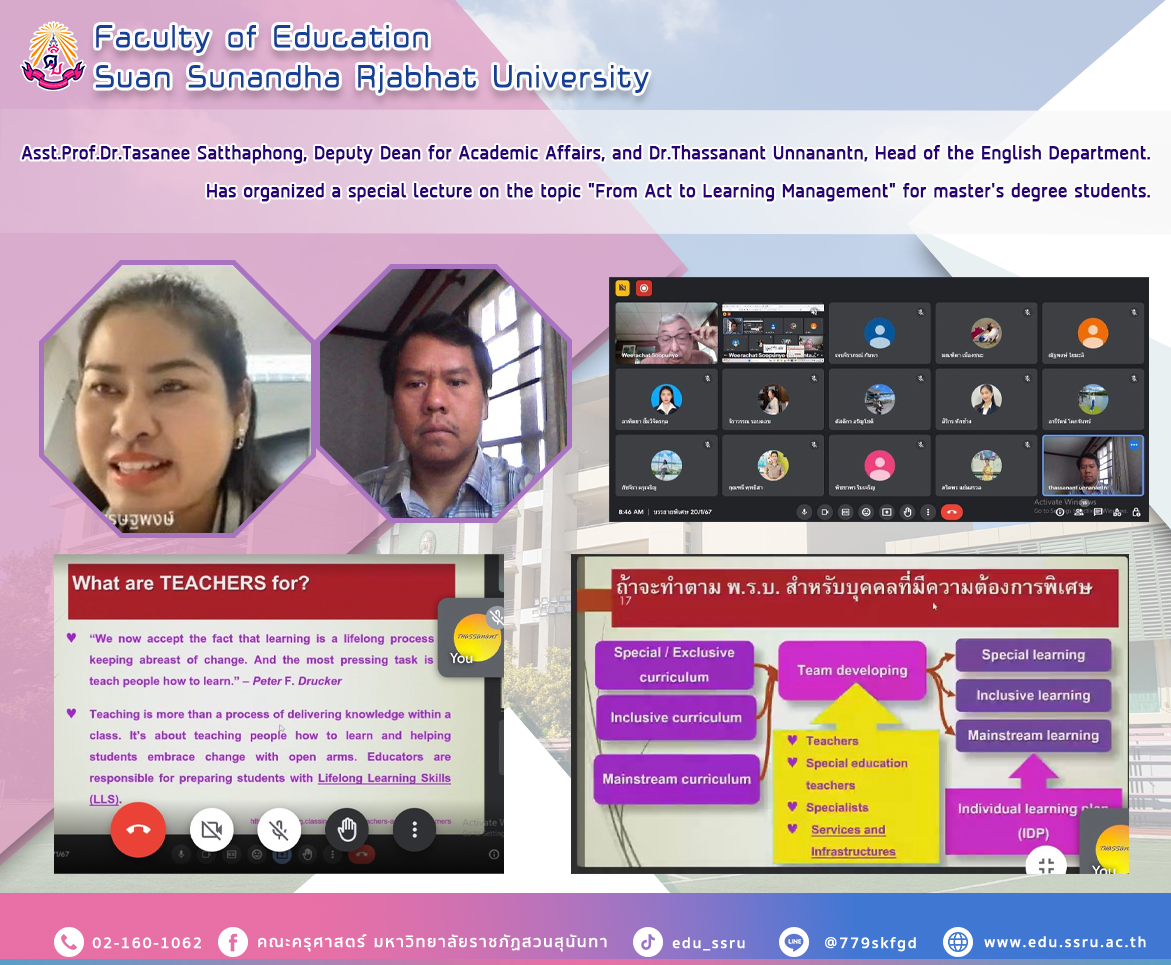Open the large three-dot more options menu
Image resolution: width=1171 pixels, height=965 pixels.
pos(415,829)
